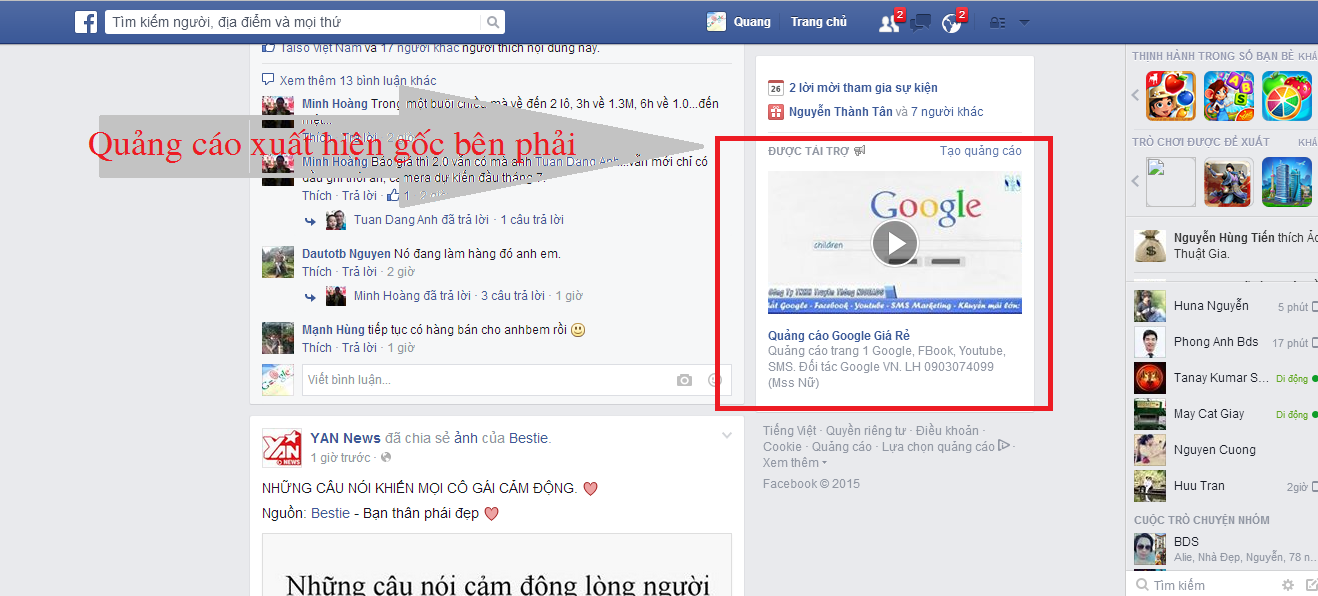Open friend requests with badge 2
Viewport: 1318px width, 596px height.
point(888,23)
